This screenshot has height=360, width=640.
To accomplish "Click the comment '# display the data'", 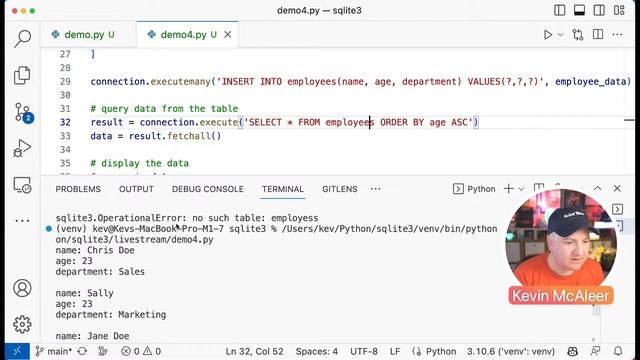I will [140, 163].
